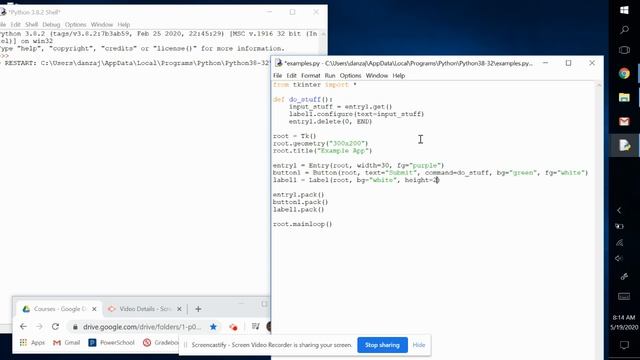Open the media control icon in Chrome

[256, 326]
